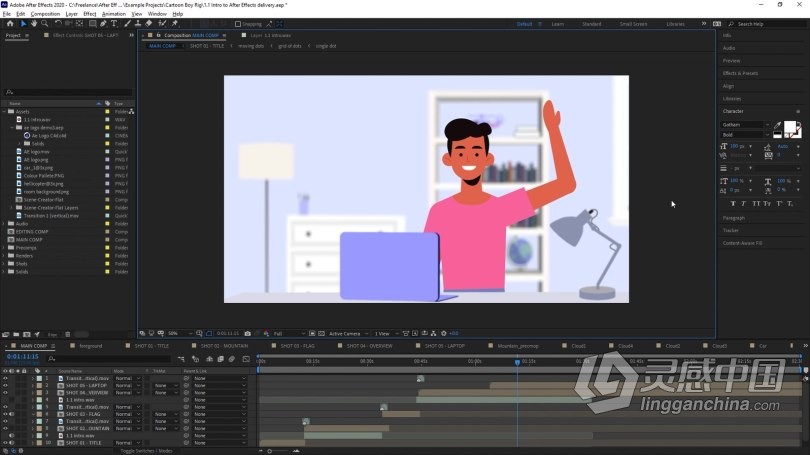Image resolution: width=810 pixels, height=455 pixels.
Task: Open viewer magnification 50% dropdown
Action: [x=180, y=334]
